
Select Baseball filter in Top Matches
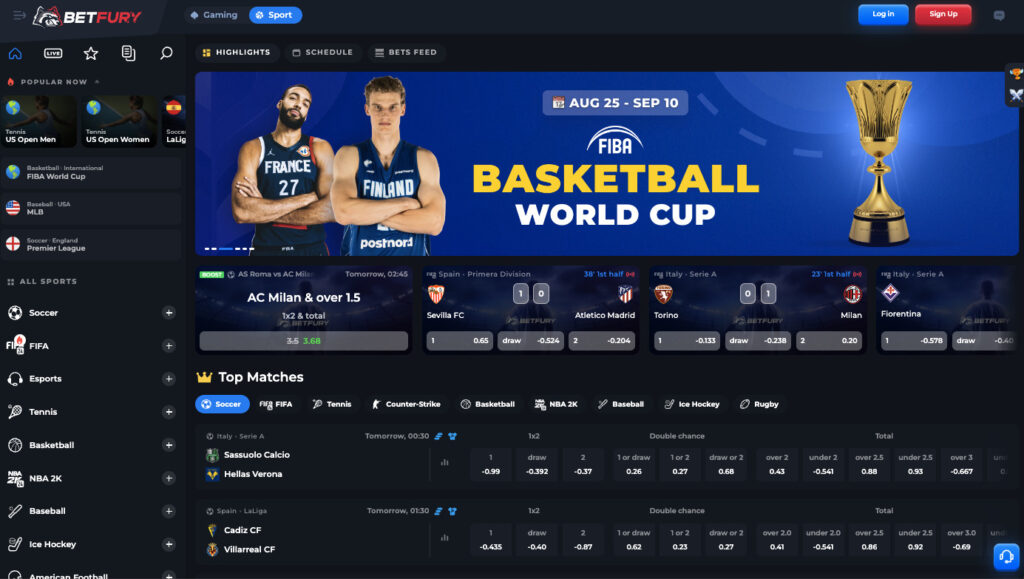(620, 405)
